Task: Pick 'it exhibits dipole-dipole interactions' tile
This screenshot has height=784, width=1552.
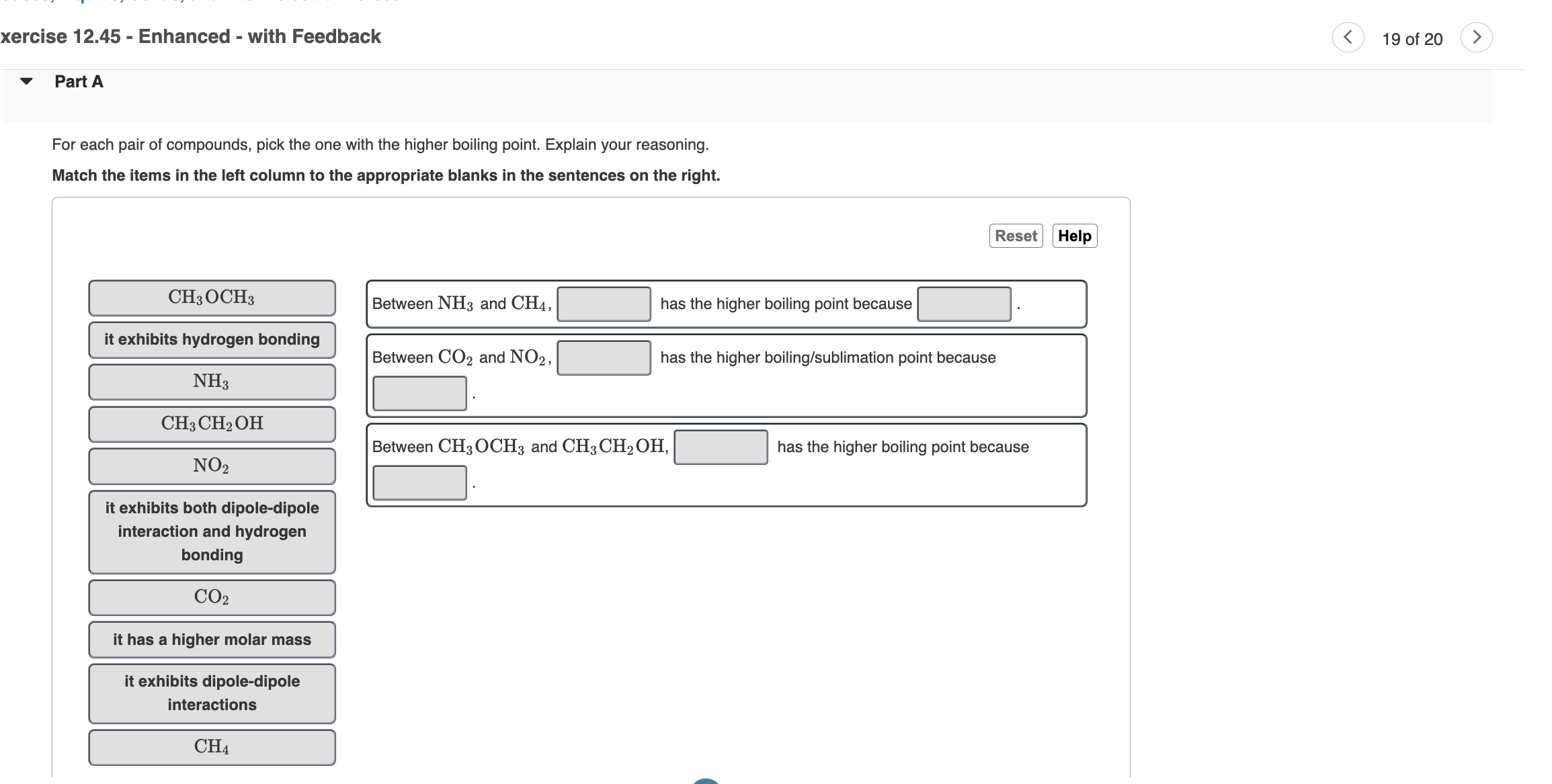Action: [x=212, y=693]
